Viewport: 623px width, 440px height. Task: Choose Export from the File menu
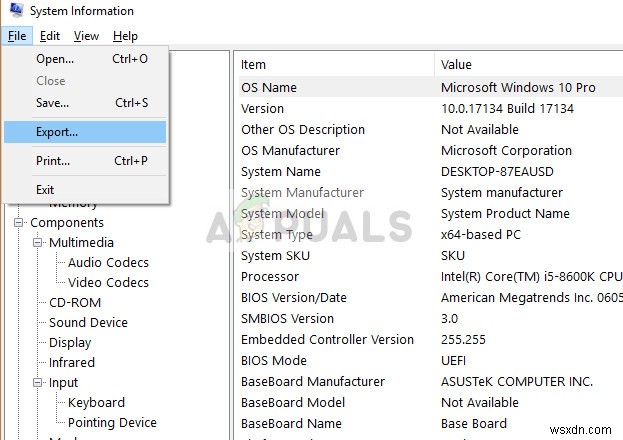[57, 131]
